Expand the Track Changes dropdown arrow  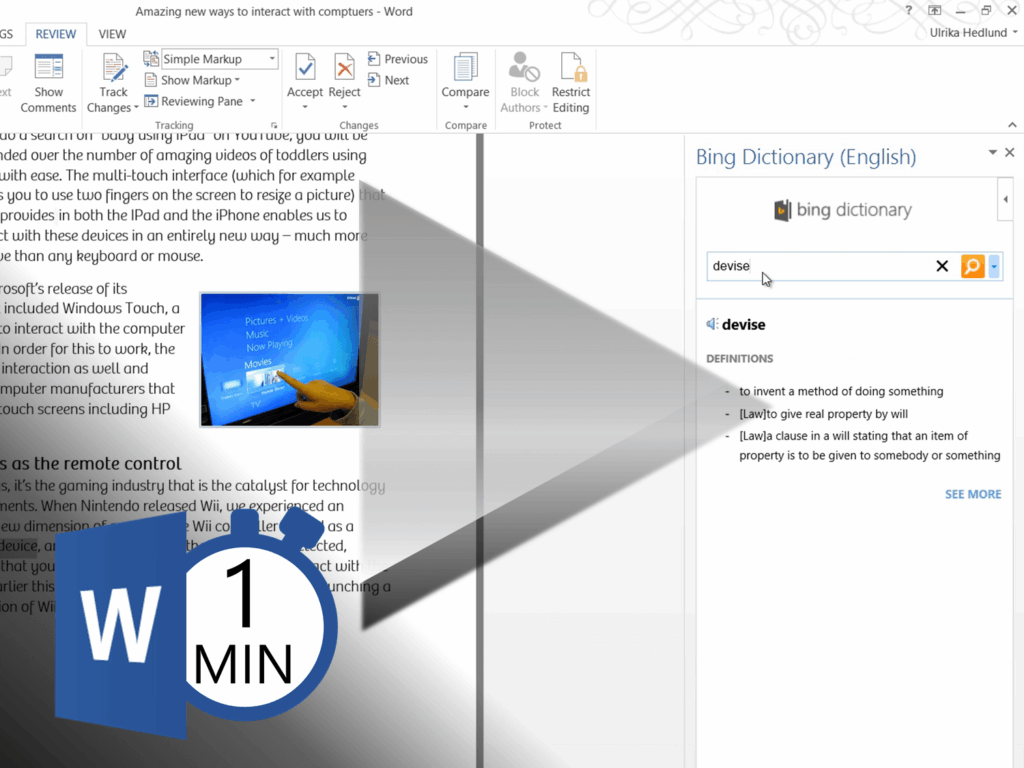[x=136, y=108]
